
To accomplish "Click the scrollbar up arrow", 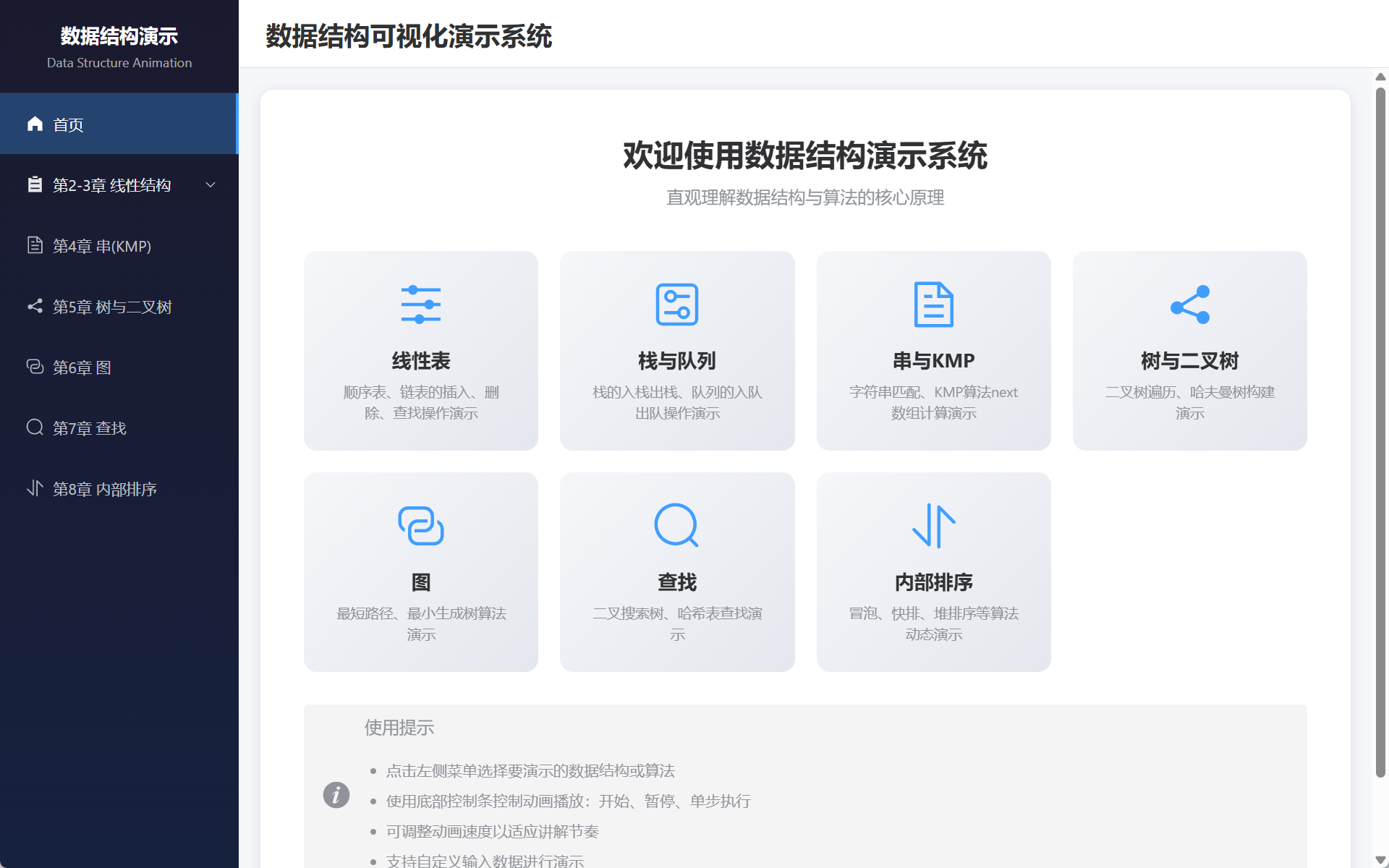I will pyautogui.click(x=1379, y=76).
